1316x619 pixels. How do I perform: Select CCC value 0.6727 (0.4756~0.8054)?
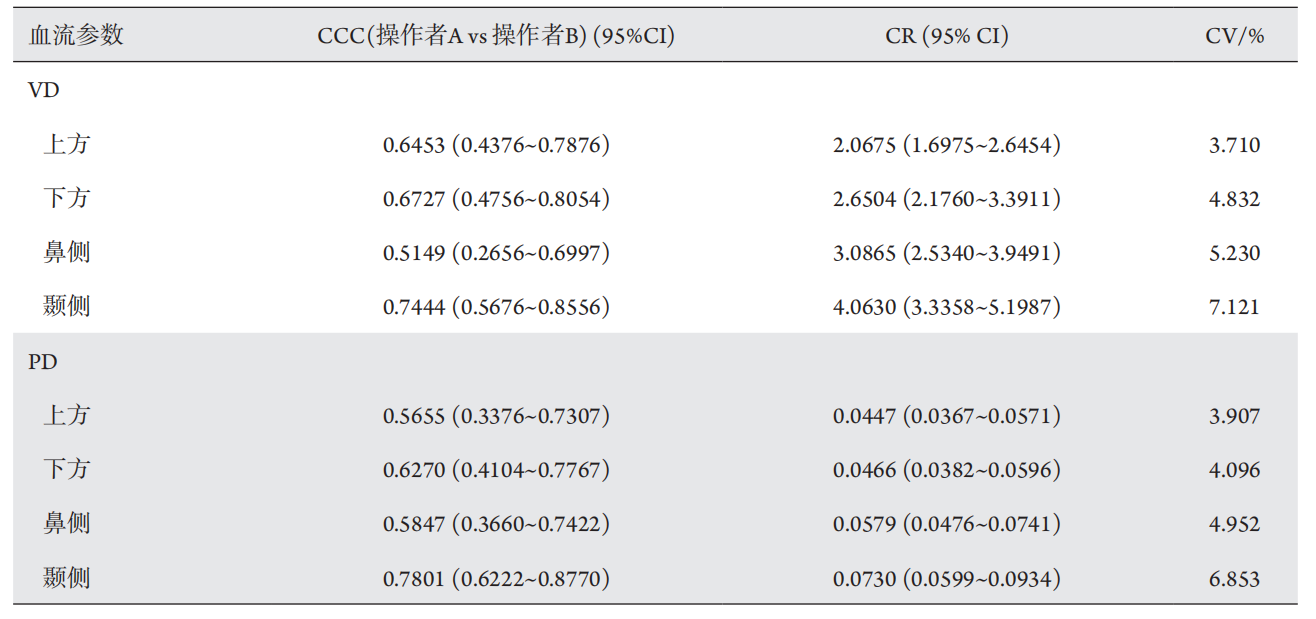click(496, 199)
